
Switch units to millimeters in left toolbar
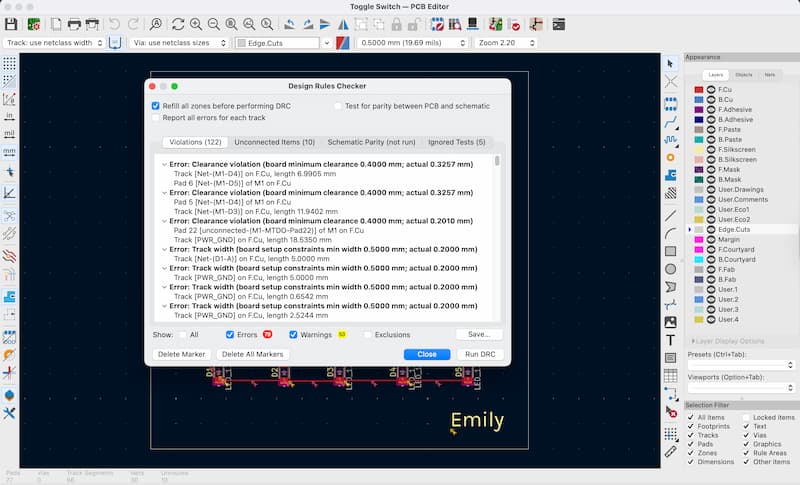click(x=9, y=151)
